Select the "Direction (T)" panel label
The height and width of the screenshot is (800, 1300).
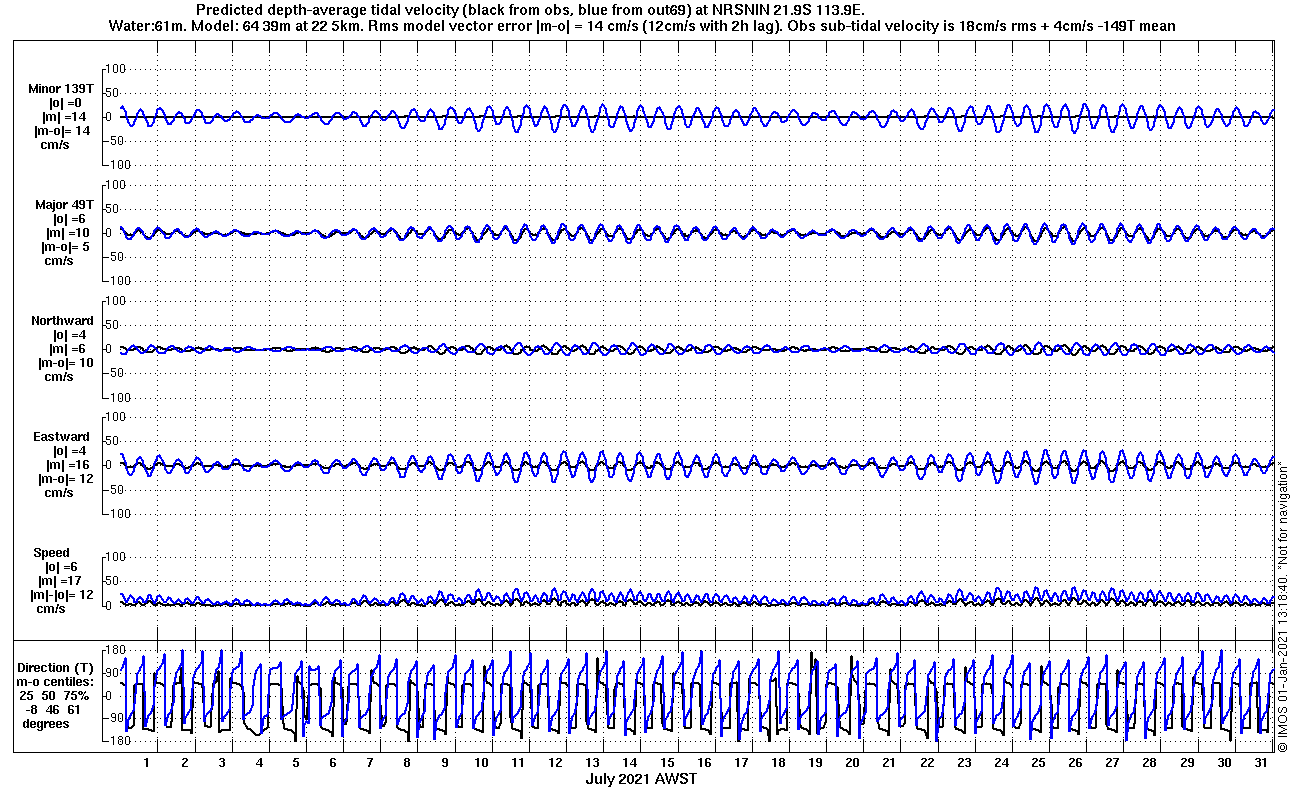pos(57,668)
